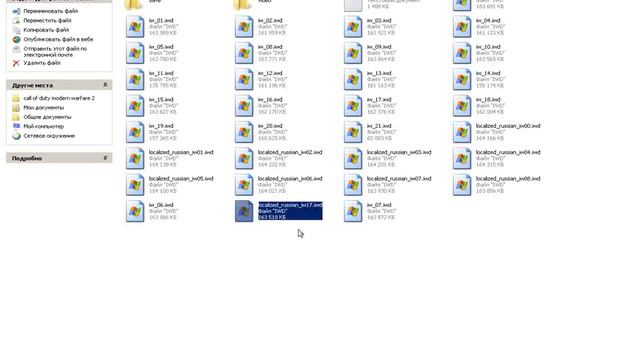Viewport: 640px width, 360px height.
Task: Select the iw_10.iwd file icon
Action: click(462, 53)
